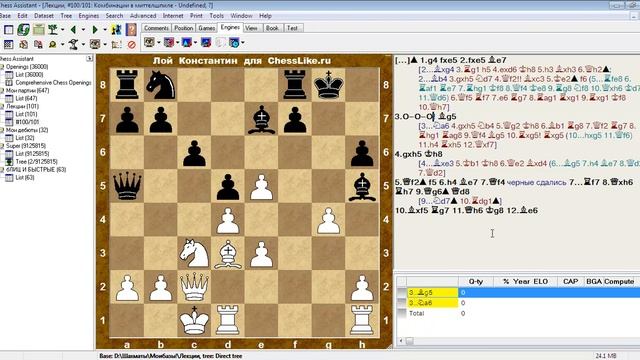Click the paste icon in second toolbar row
The height and width of the screenshot is (360, 640).
click(x=38, y=44)
